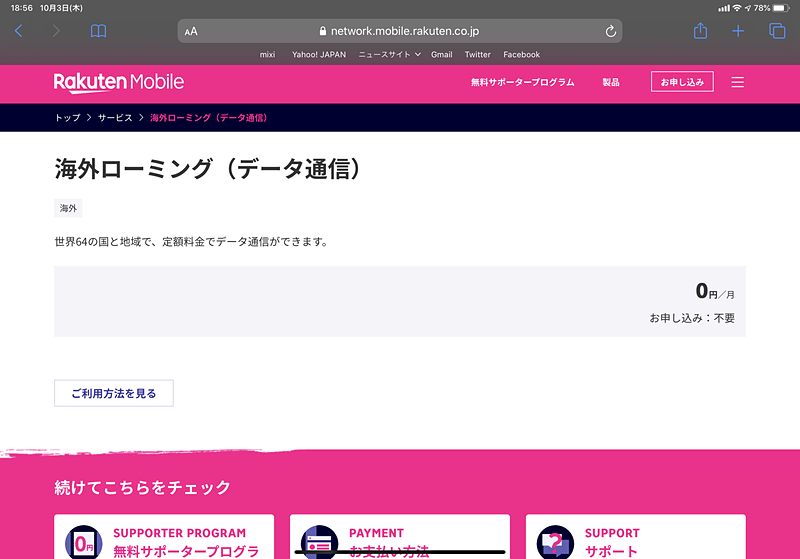Image resolution: width=800 pixels, height=559 pixels.
Task: Show all tabs overview icon
Action: point(777,31)
